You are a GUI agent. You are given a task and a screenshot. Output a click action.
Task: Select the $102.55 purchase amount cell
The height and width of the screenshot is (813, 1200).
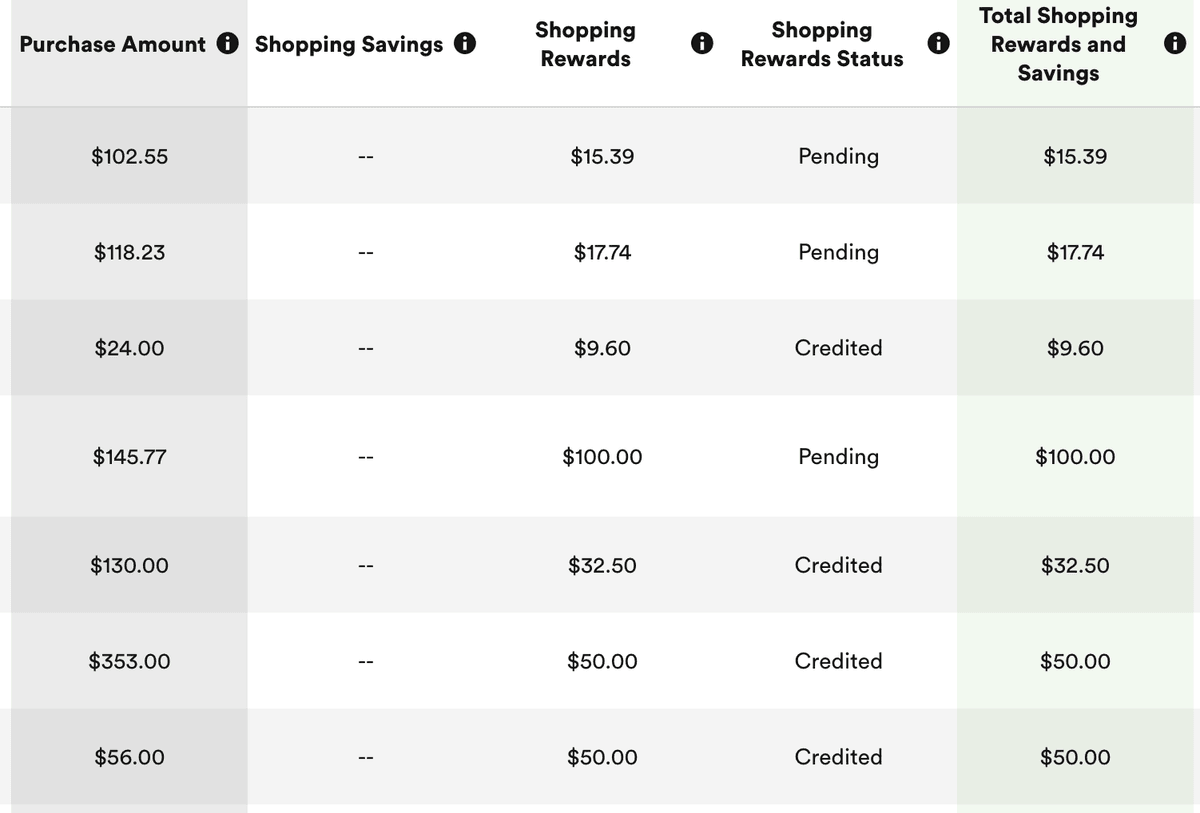(129, 156)
